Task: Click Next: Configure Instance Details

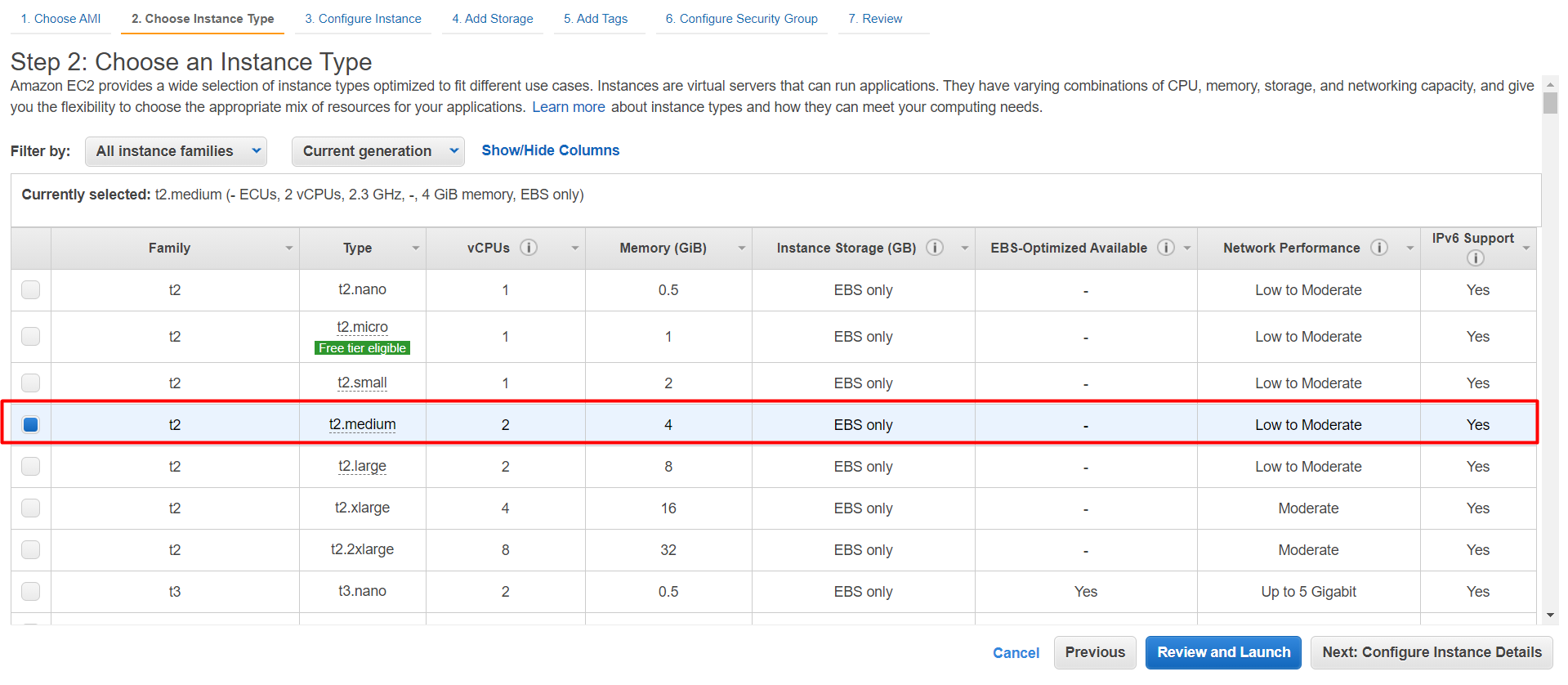Action: click(x=1432, y=652)
